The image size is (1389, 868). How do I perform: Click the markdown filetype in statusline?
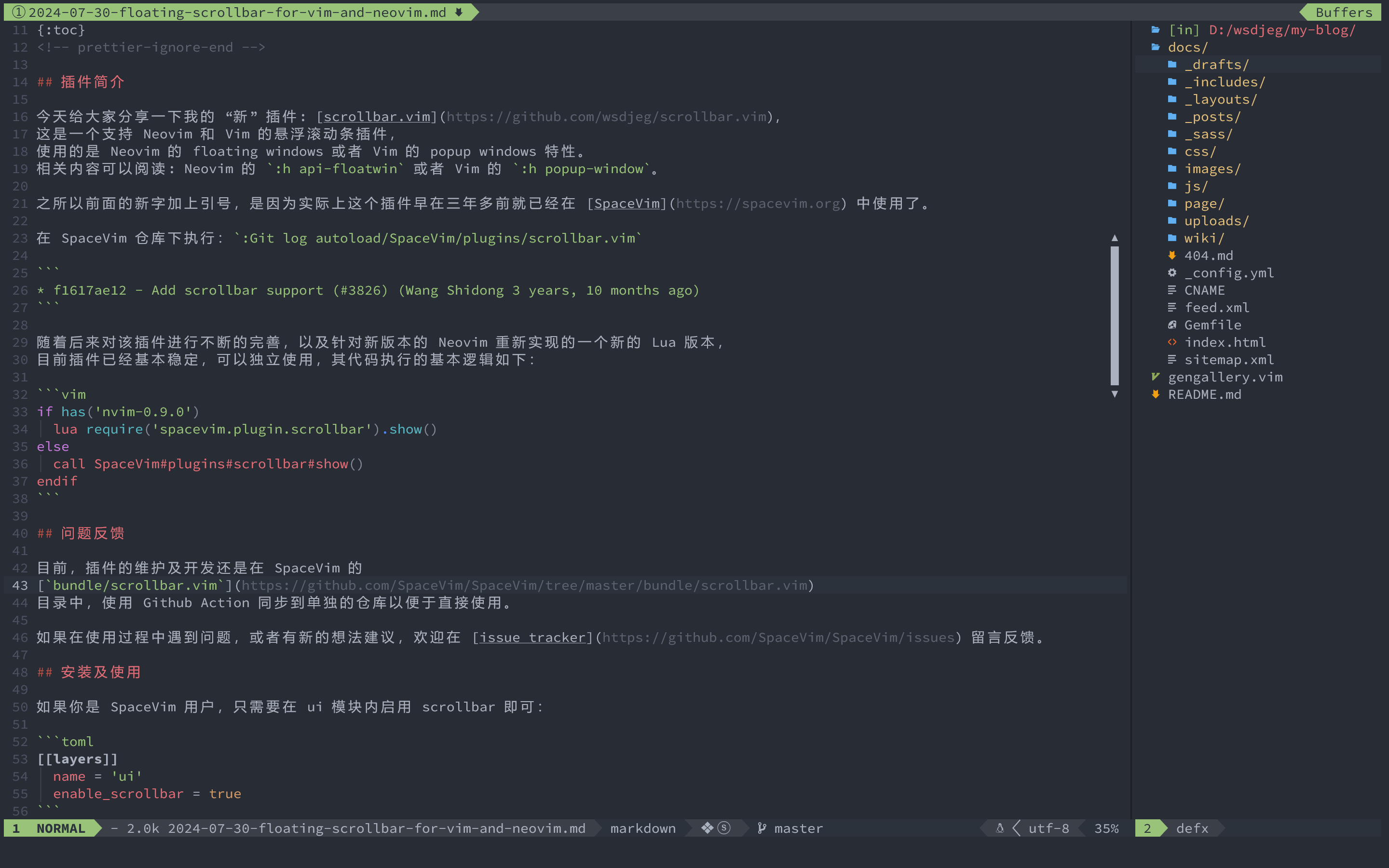click(643, 828)
